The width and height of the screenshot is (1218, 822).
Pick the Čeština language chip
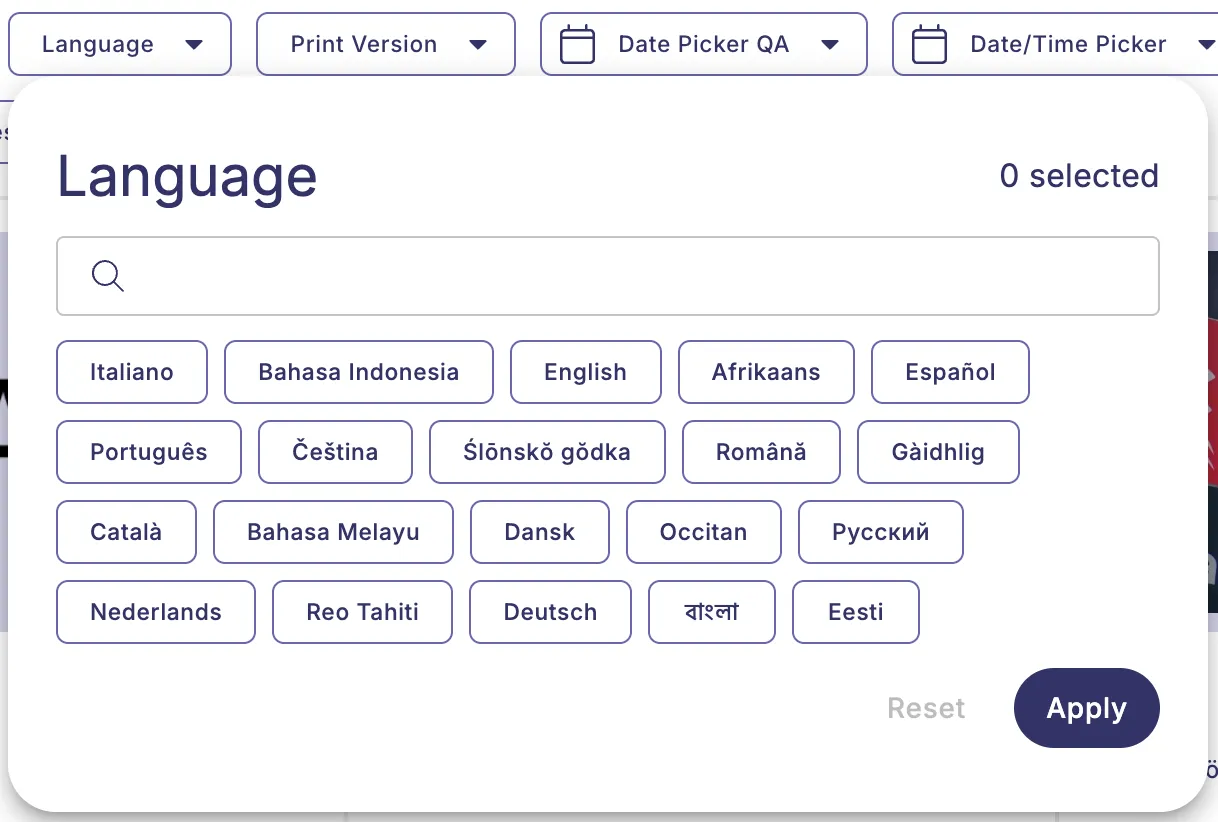click(x=335, y=452)
